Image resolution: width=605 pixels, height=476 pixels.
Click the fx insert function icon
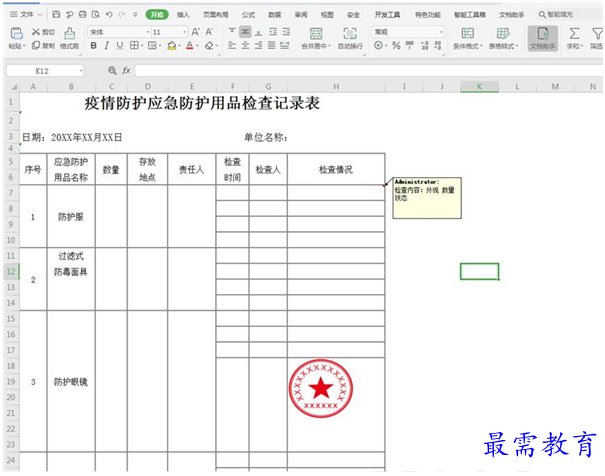pos(126,71)
